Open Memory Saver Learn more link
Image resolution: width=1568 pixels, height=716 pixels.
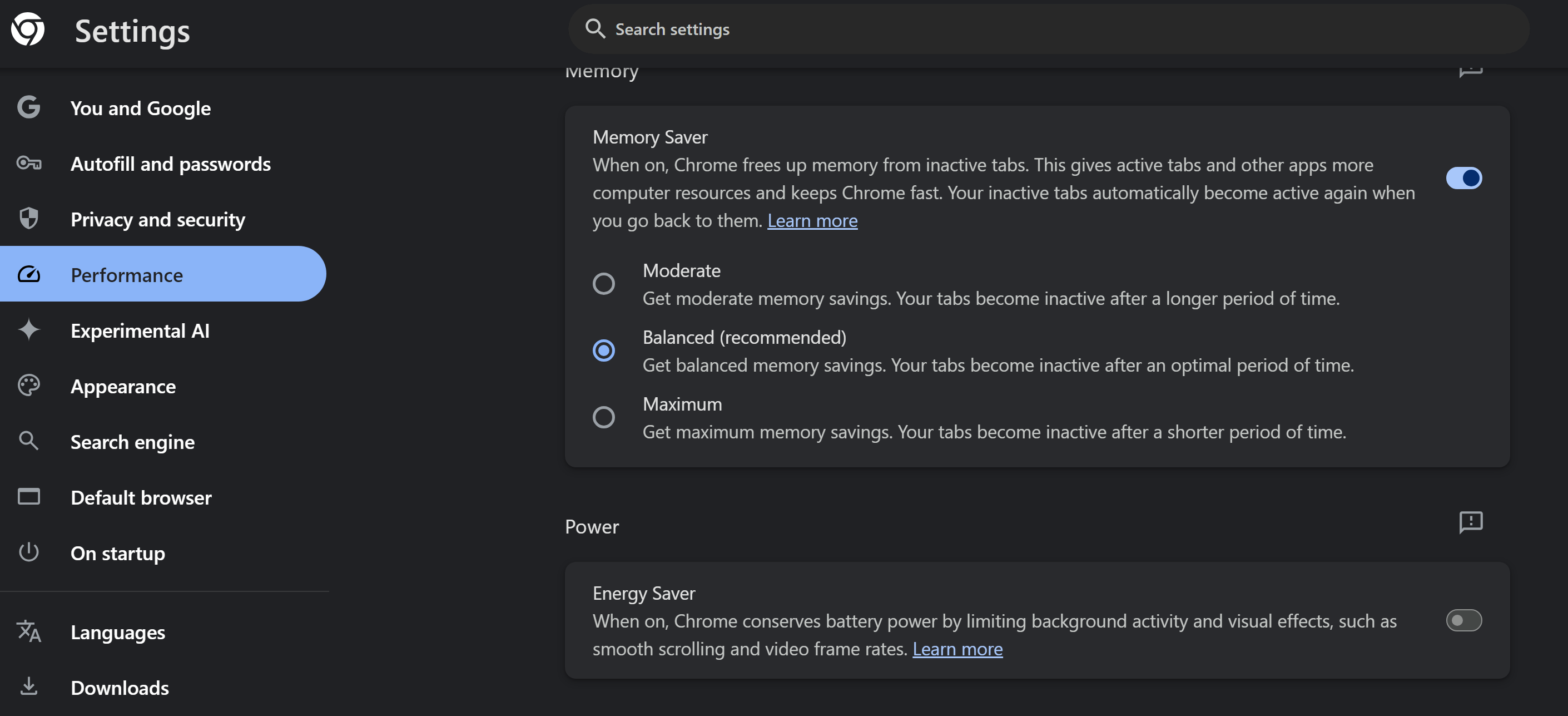[811, 220]
